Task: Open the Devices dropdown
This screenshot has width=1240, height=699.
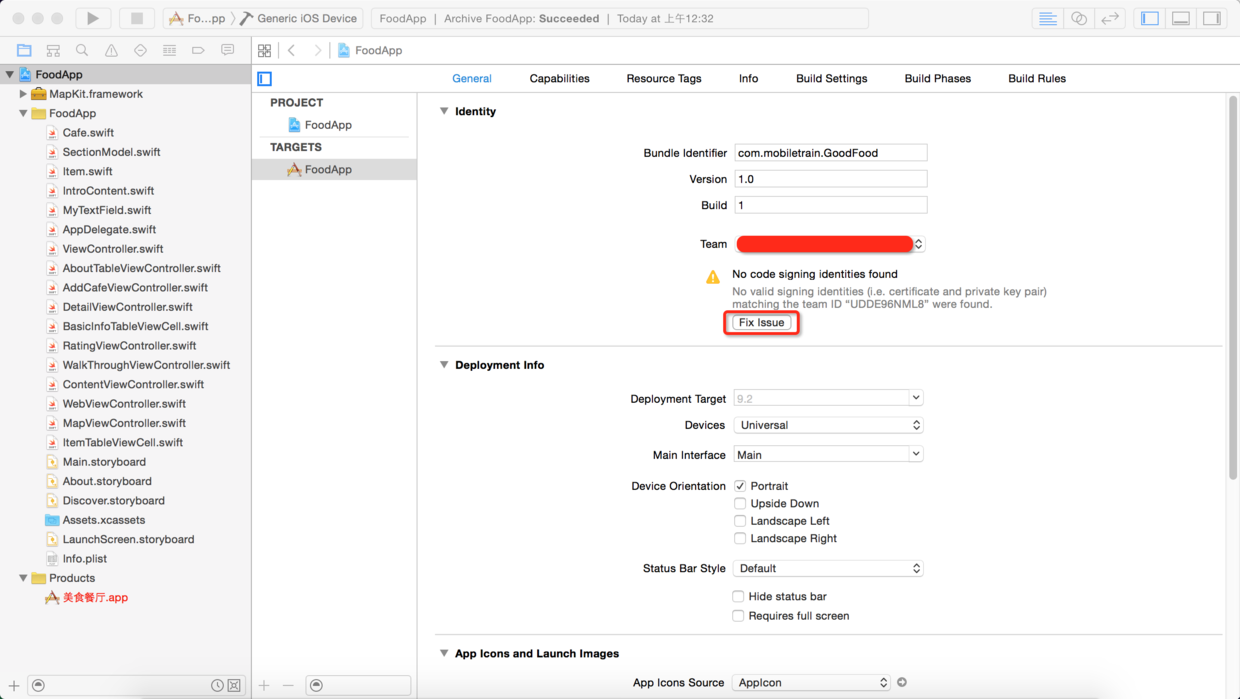Action: click(828, 425)
